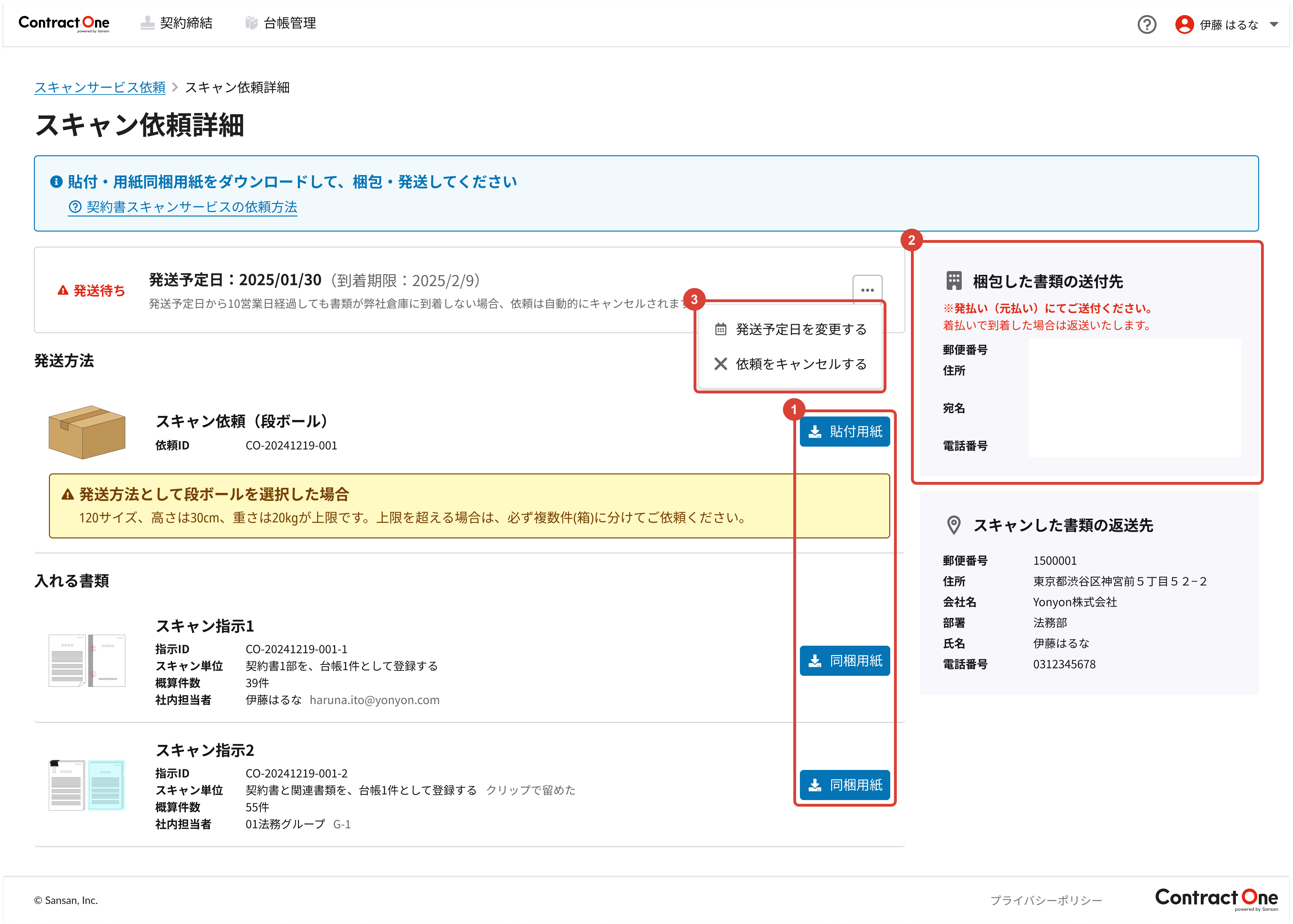Screen dimensions: 1293x924
Task: Click the info icon in blue notice banner
Action: pyautogui.click(x=56, y=181)
